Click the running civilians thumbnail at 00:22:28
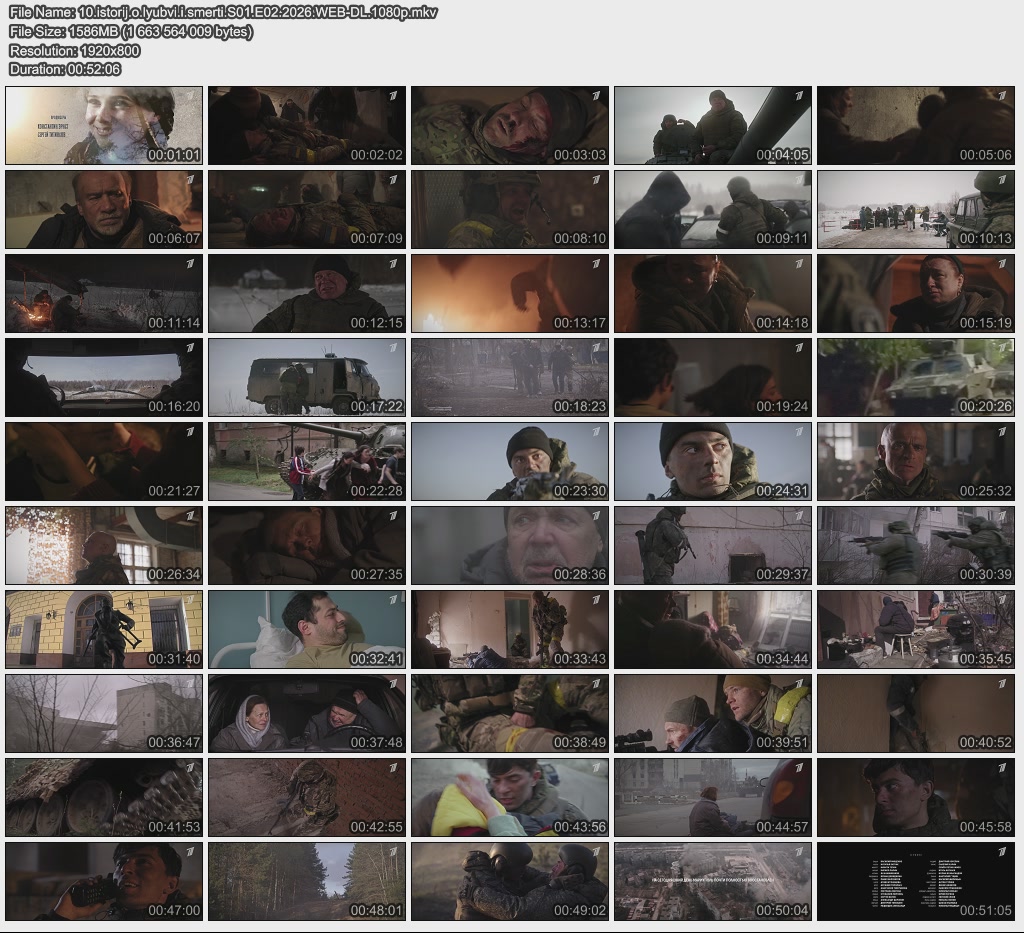Viewport: 1024px width, 933px height. tap(307, 461)
